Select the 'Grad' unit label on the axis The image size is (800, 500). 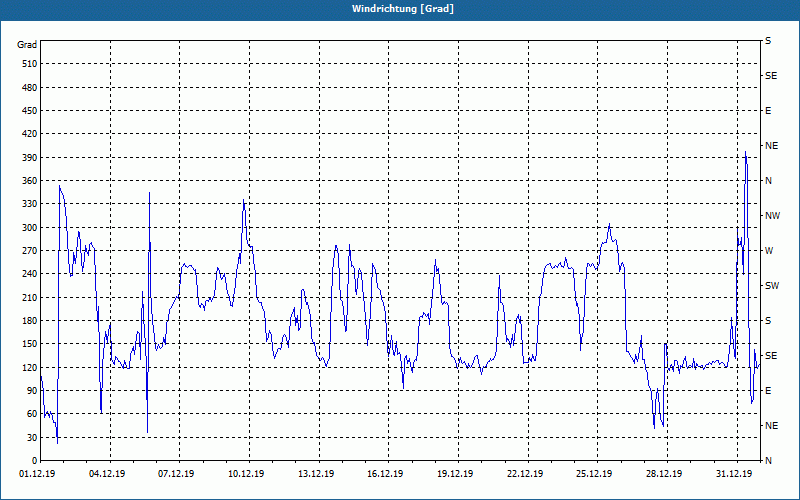(x=27, y=45)
